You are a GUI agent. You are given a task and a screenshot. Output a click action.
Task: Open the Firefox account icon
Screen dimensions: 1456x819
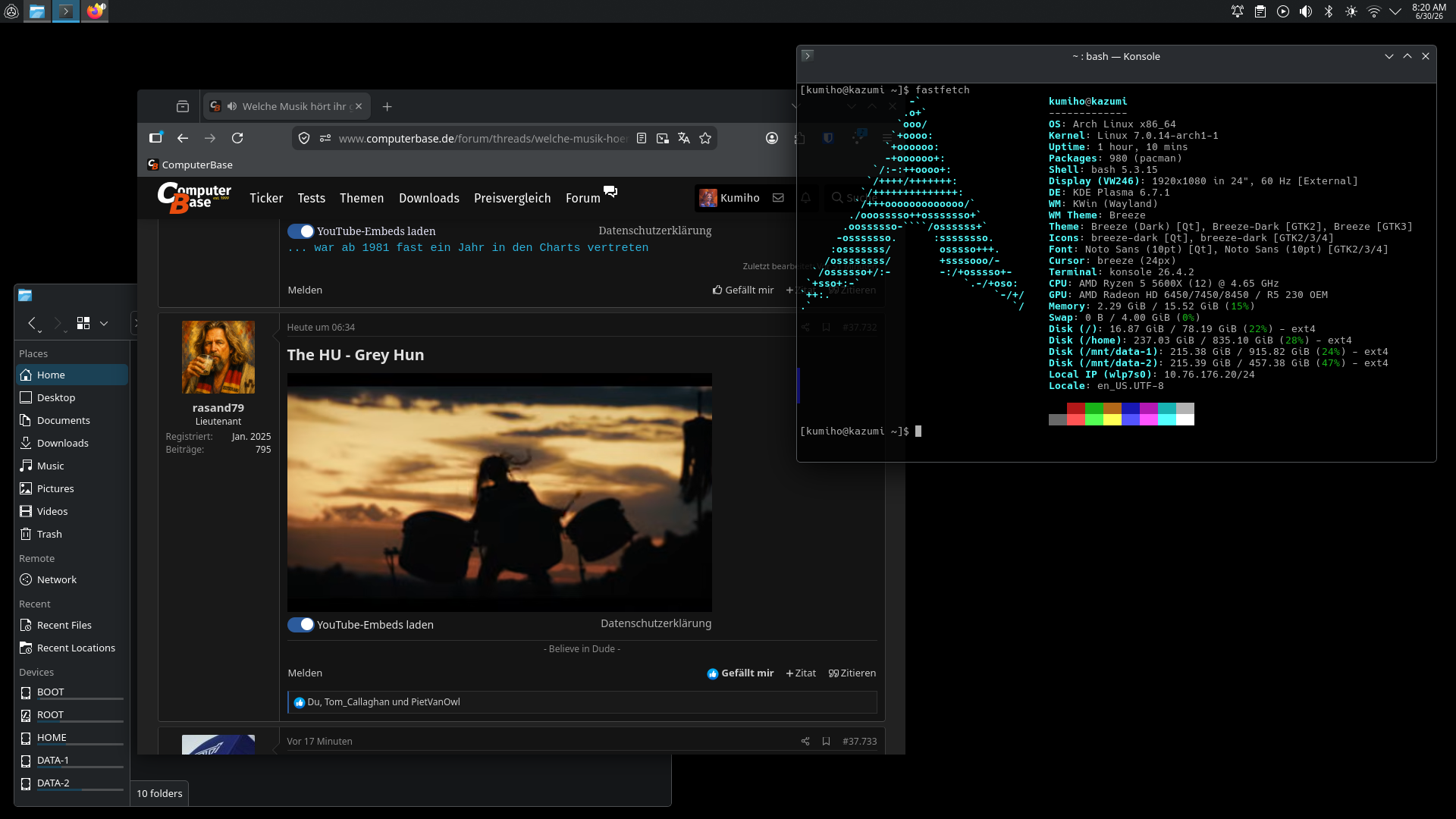pyautogui.click(x=772, y=138)
